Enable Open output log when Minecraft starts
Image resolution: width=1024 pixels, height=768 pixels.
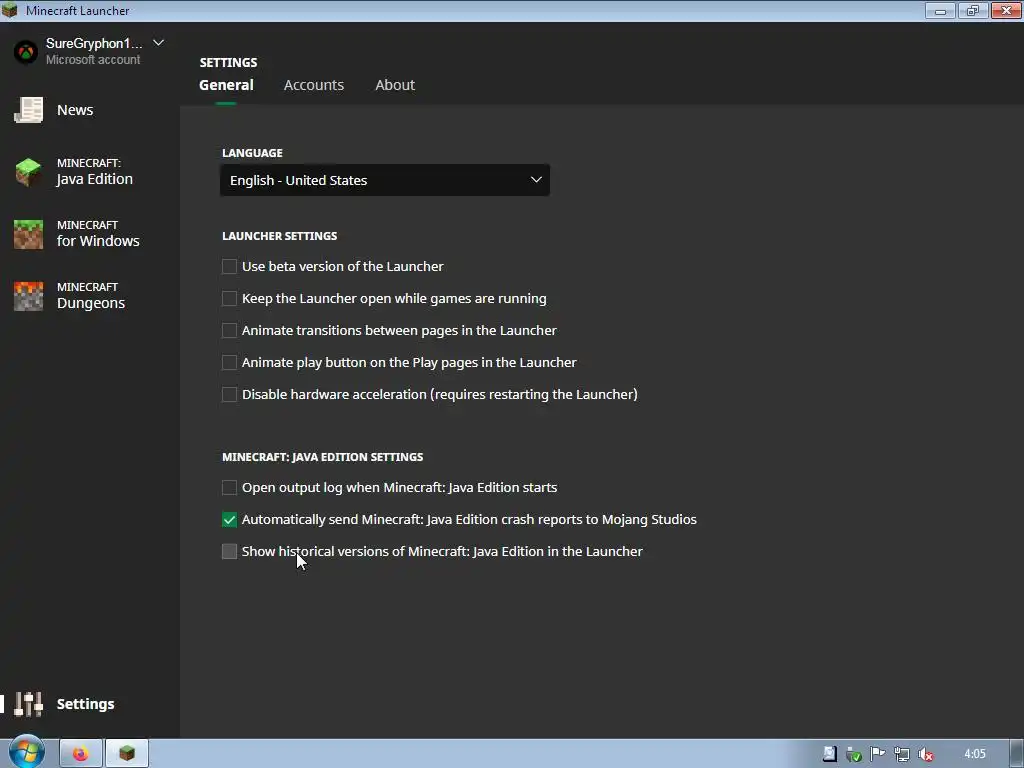[229, 488]
